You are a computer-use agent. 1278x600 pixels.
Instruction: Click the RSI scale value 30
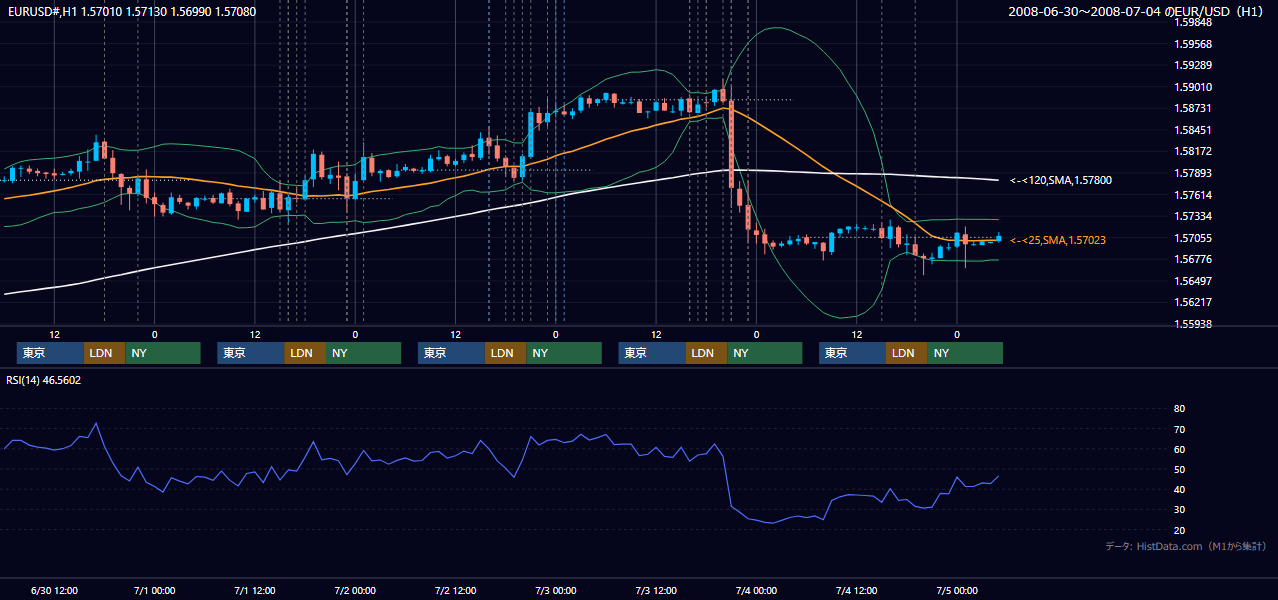(x=1179, y=510)
